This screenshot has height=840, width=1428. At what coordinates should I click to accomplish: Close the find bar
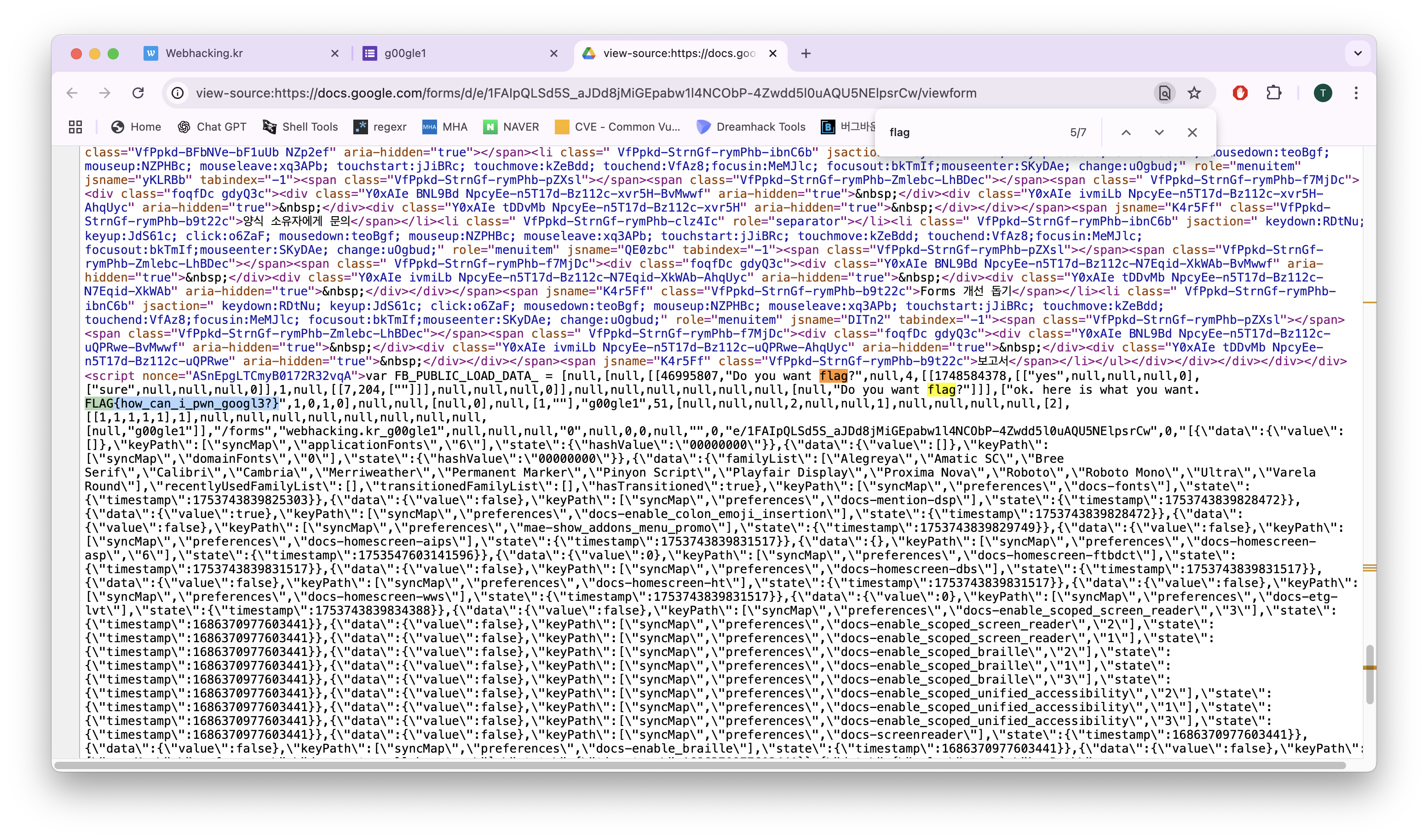(x=1192, y=132)
